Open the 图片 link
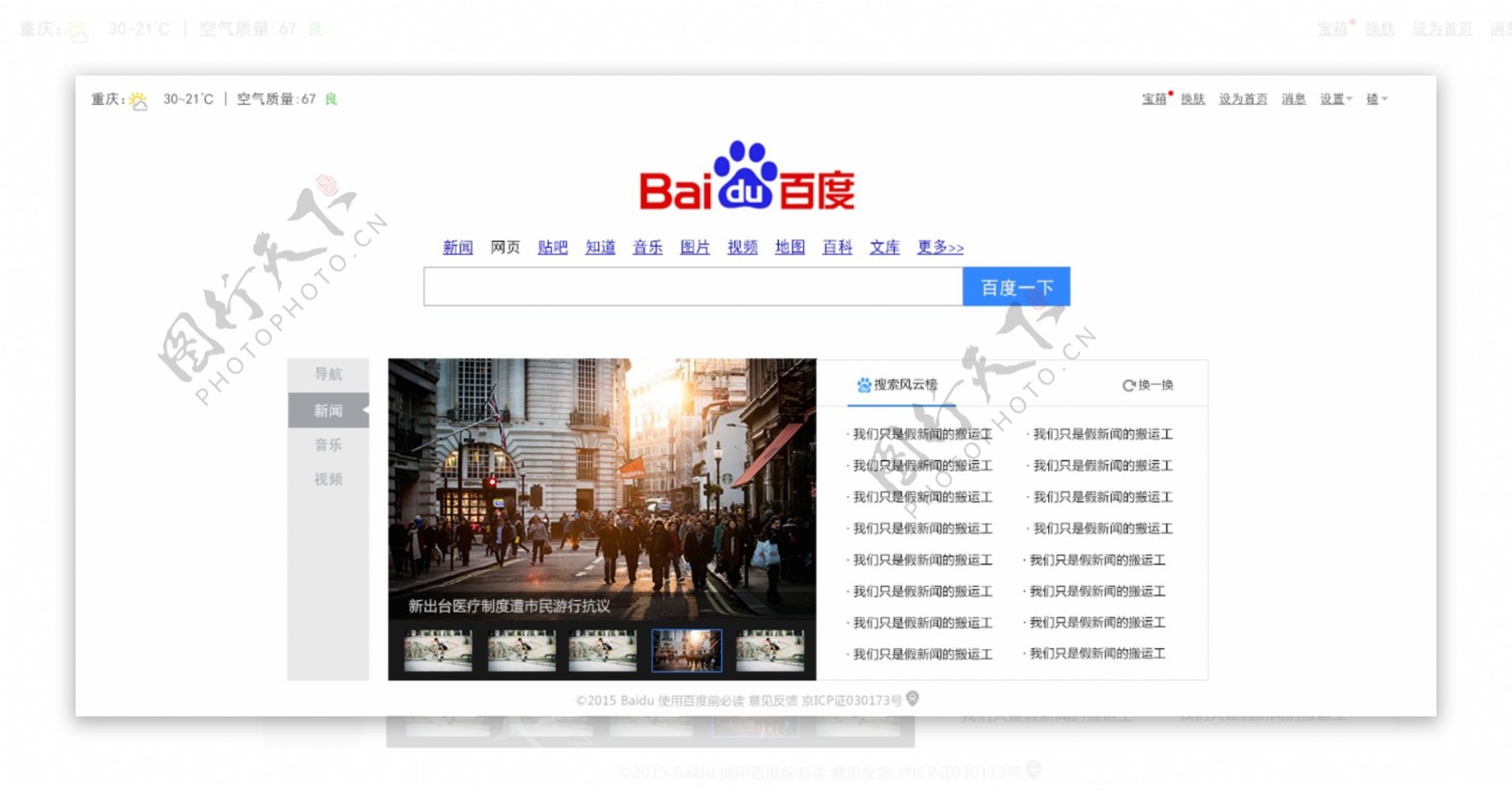The image size is (1512, 792). 695,247
